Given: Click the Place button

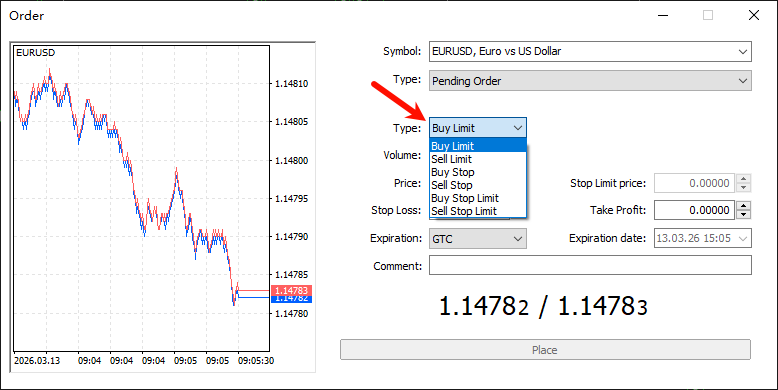Looking at the screenshot, I should 545,350.
